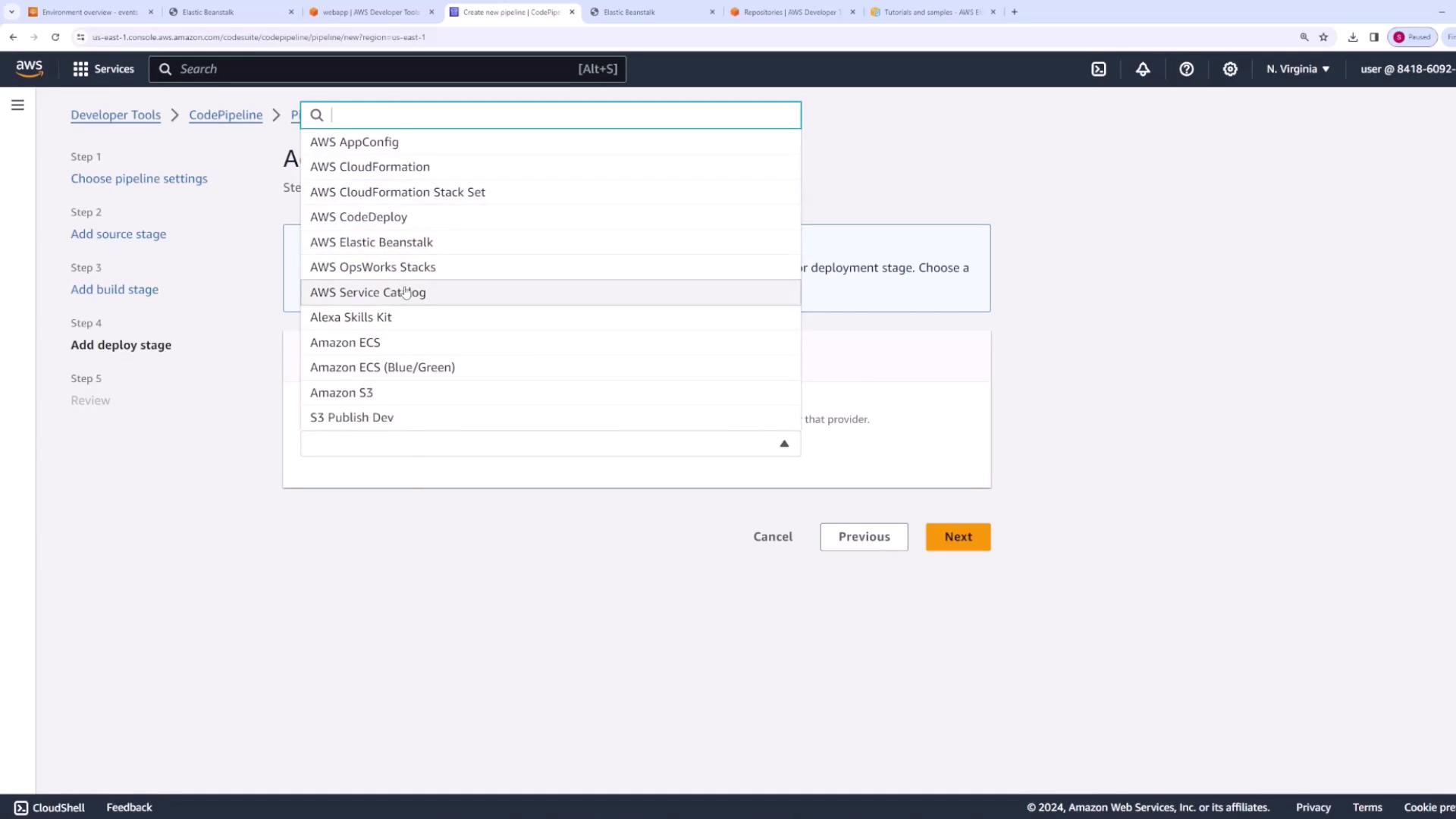The height and width of the screenshot is (819, 1456).
Task: Open the user account menu
Action: pos(1407,69)
